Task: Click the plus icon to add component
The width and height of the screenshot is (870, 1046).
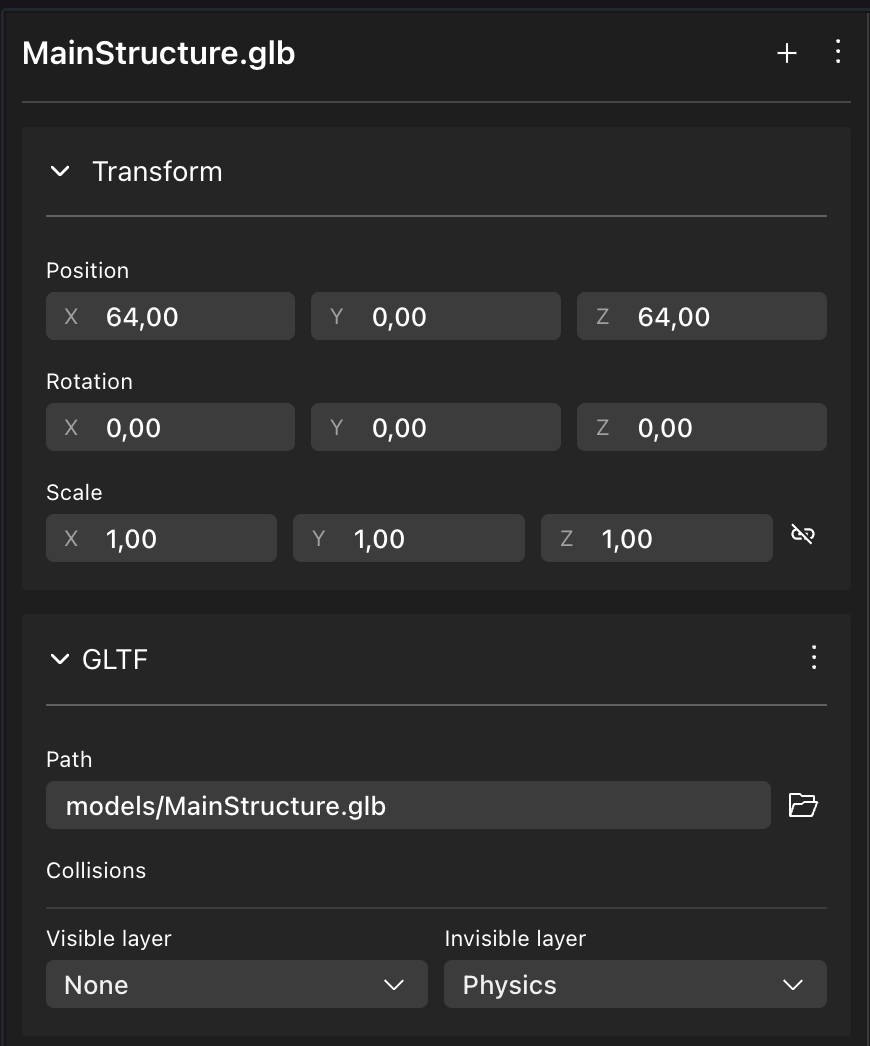Action: (787, 54)
